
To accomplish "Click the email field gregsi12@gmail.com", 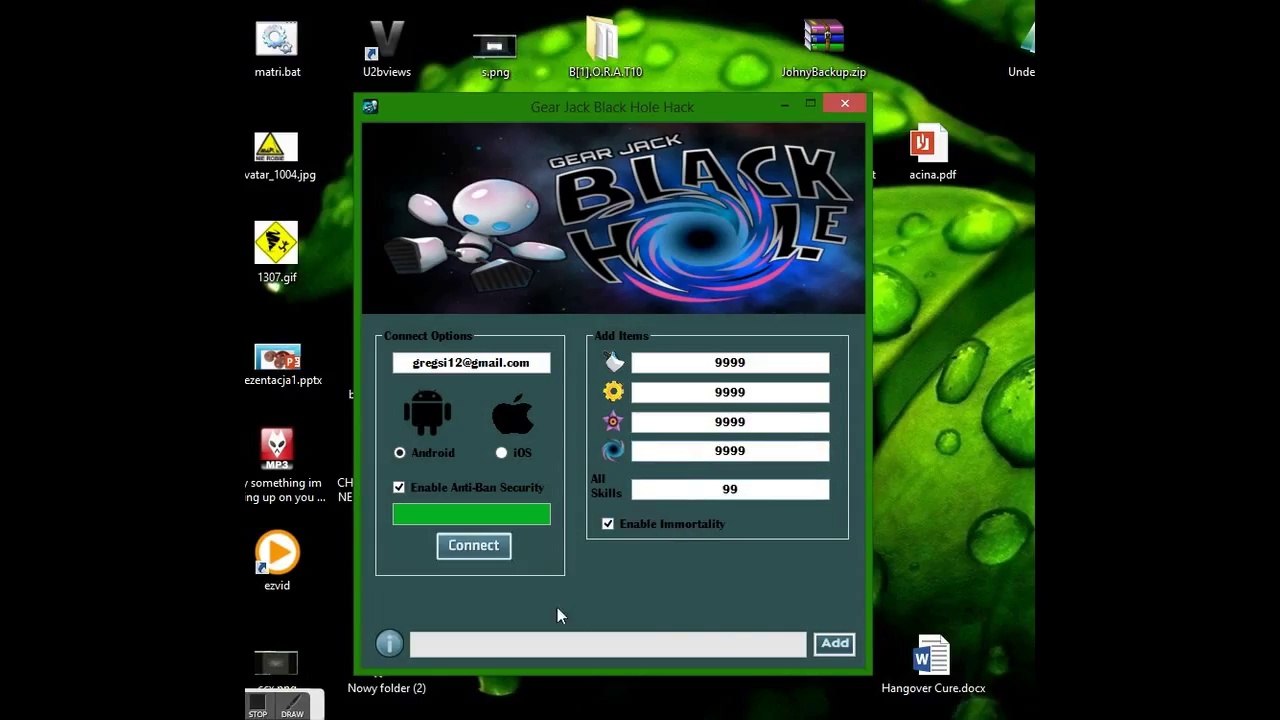I will pos(471,363).
